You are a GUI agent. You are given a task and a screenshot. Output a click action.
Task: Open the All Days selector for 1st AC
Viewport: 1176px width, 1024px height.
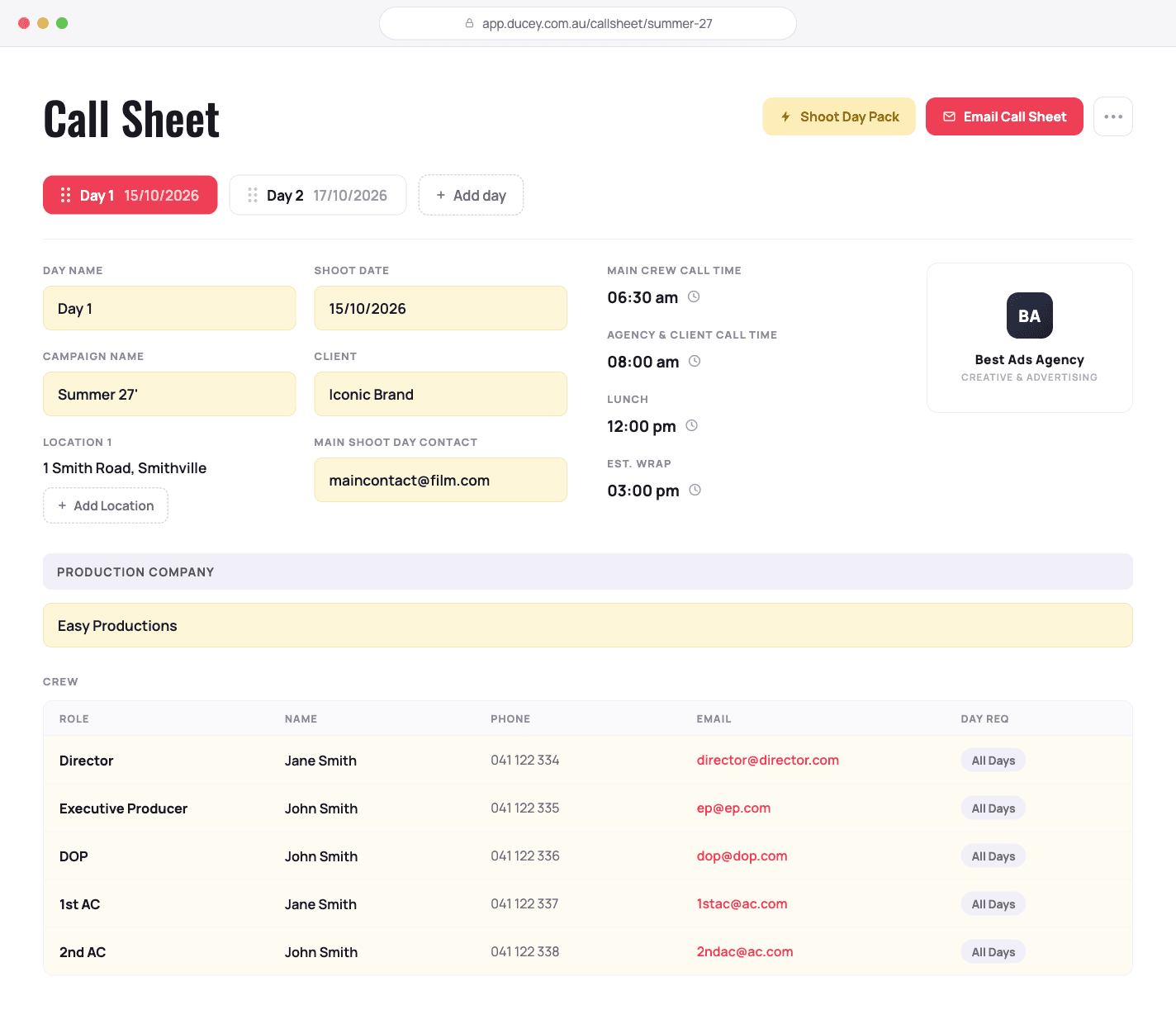pyautogui.click(x=993, y=904)
